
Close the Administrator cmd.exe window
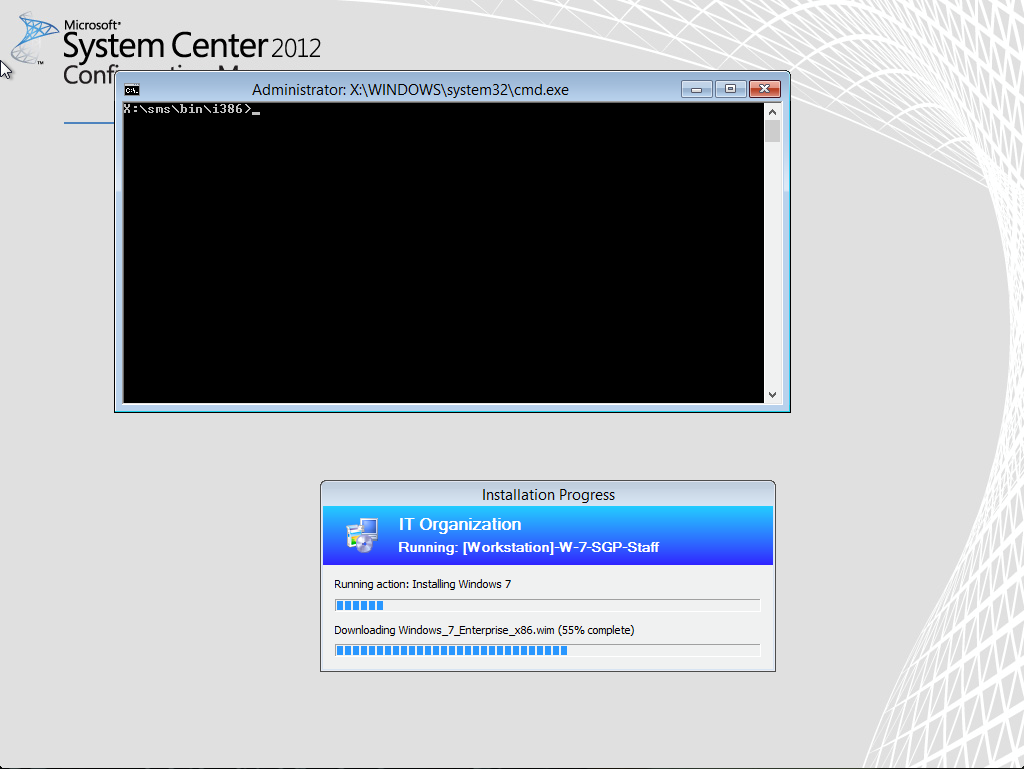click(x=765, y=89)
